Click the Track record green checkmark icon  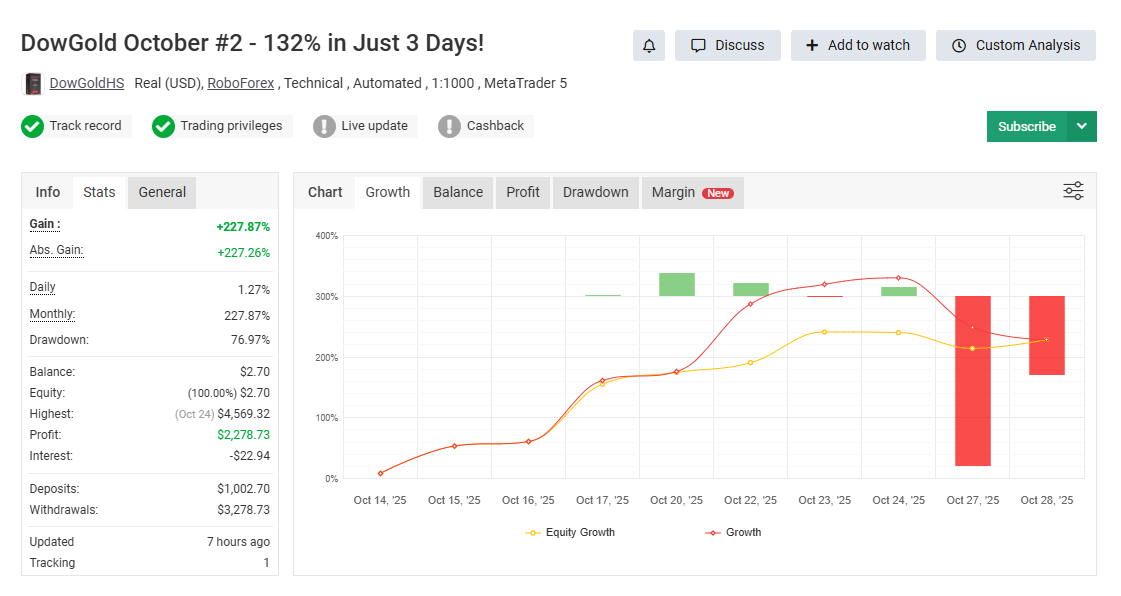tap(33, 126)
